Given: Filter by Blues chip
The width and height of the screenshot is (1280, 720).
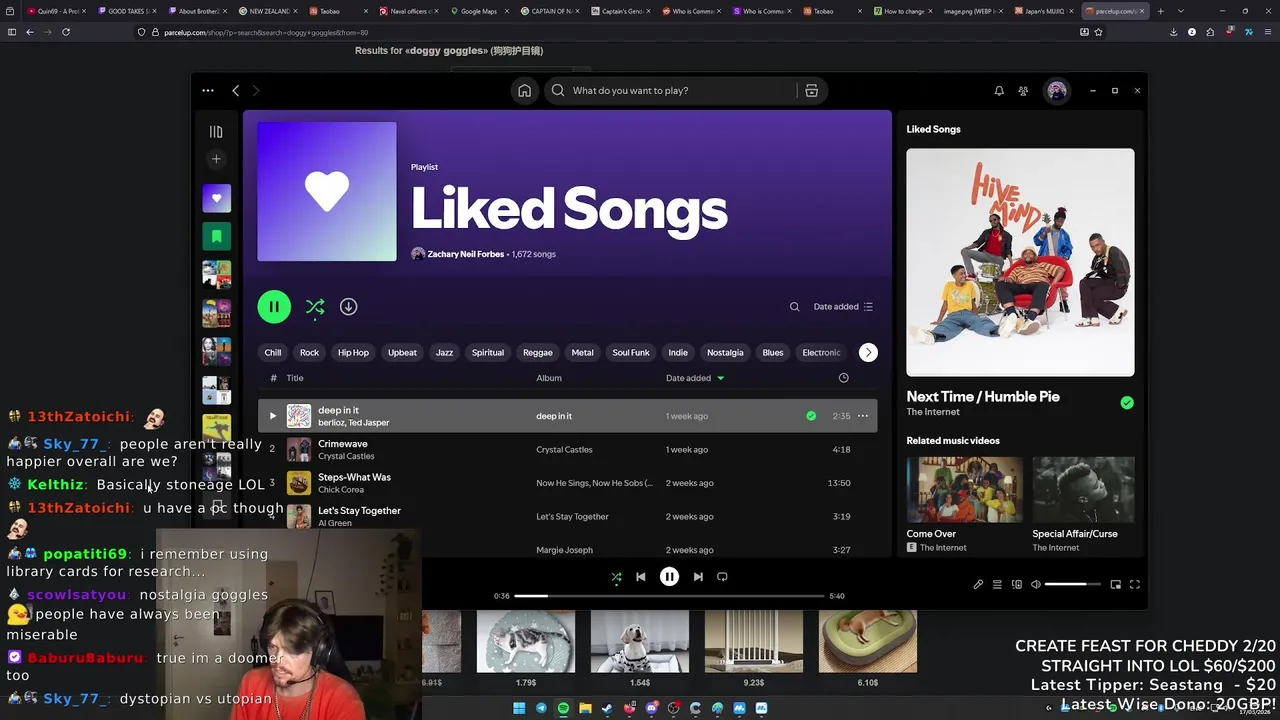Looking at the screenshot, I should coord(773,352).
